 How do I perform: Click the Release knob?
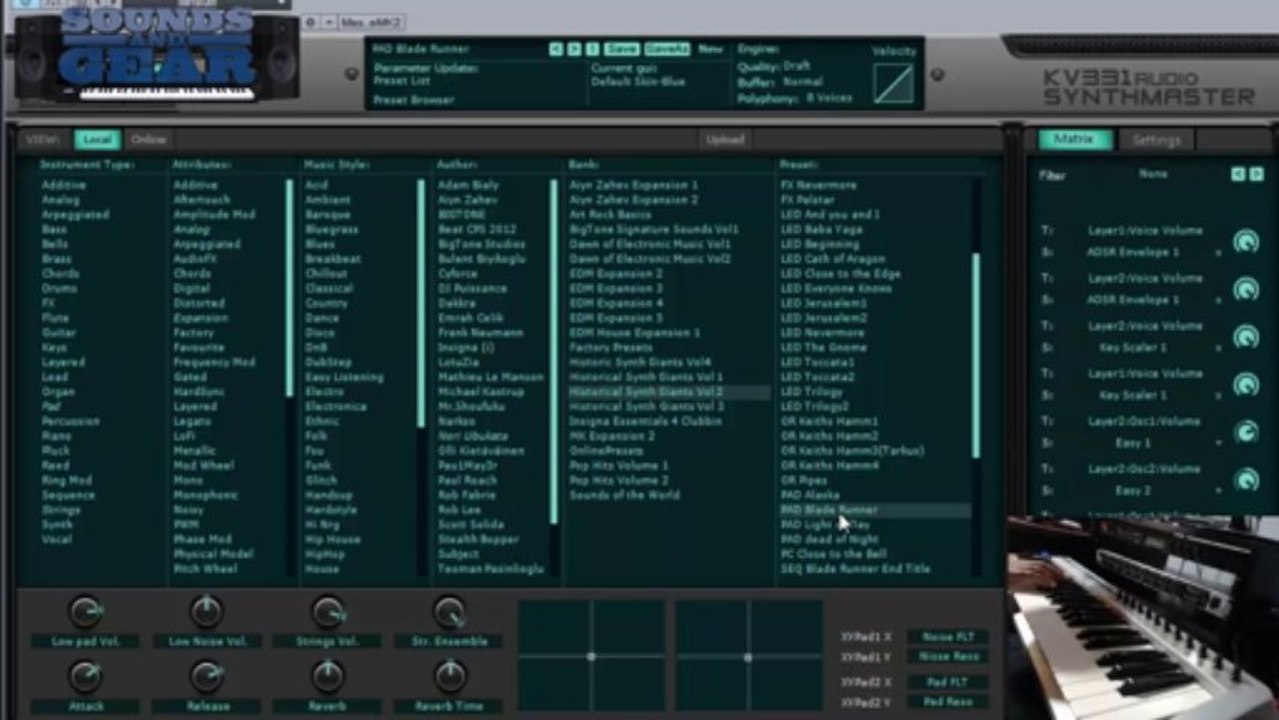[x=206, y=676]
